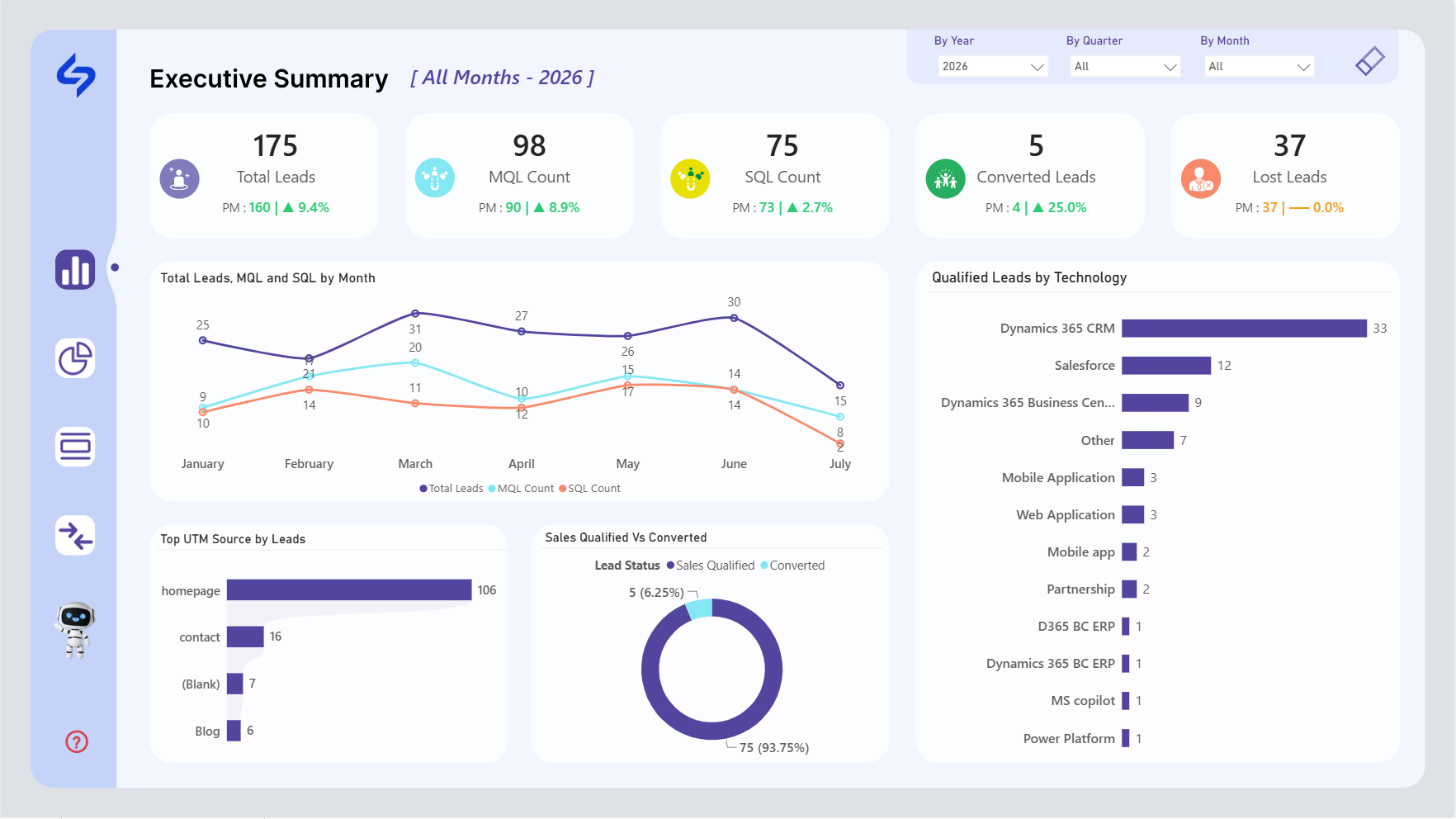Select the Total Leads KPI card
The width and height of the screenshot is (1456, 819).
(x=264, y=176)
